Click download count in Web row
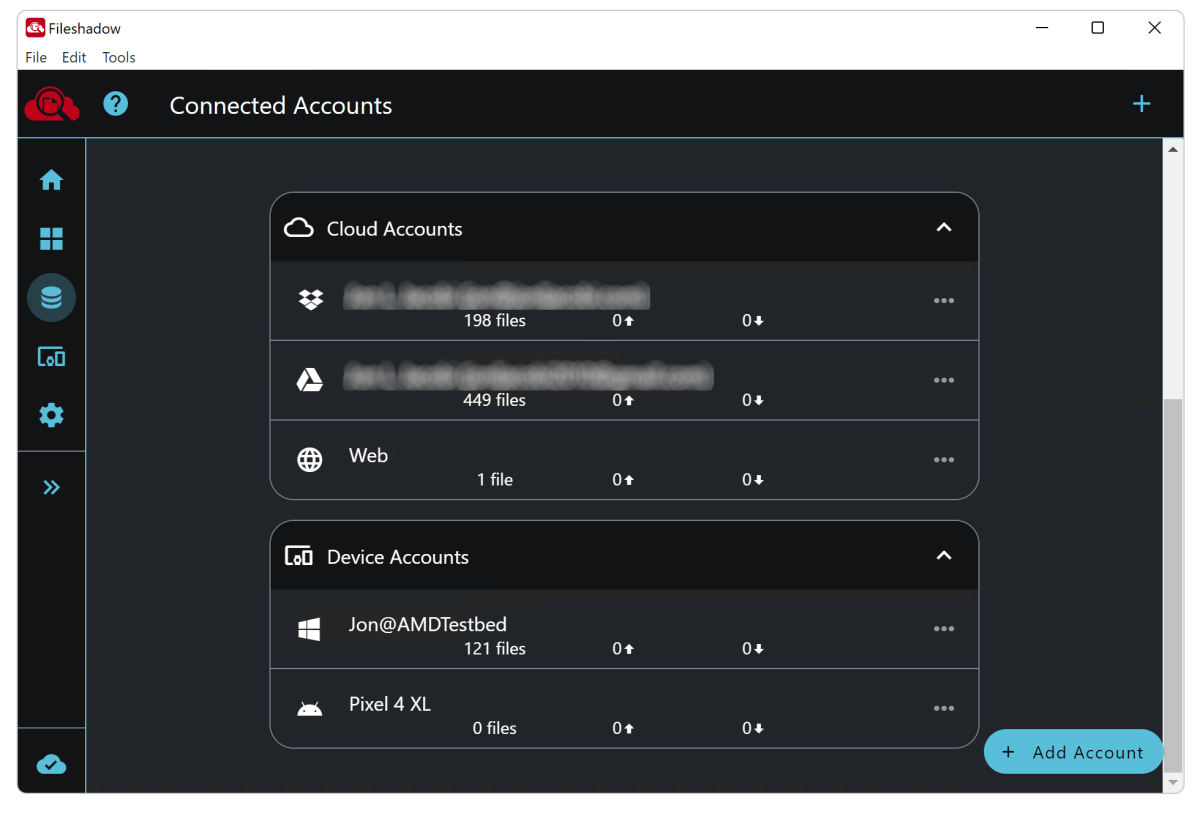This screenshot has width=1200, height=813. tap(753, 480)
